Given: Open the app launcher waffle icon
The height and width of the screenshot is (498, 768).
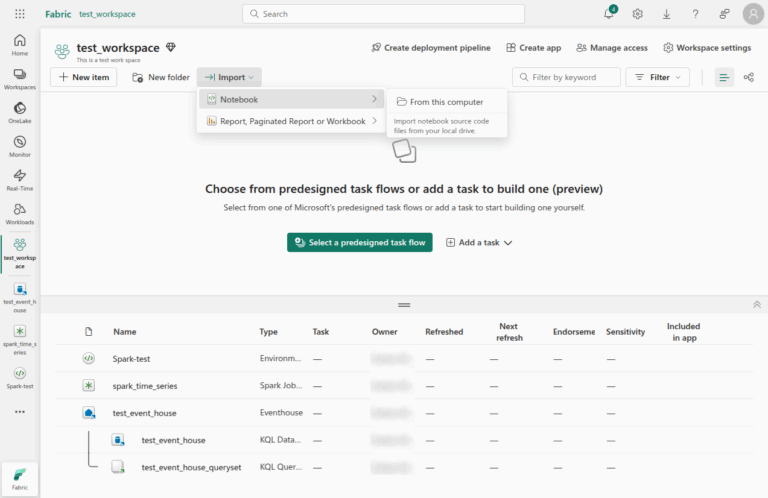Looking at the screenshot, I should (20, 14).
